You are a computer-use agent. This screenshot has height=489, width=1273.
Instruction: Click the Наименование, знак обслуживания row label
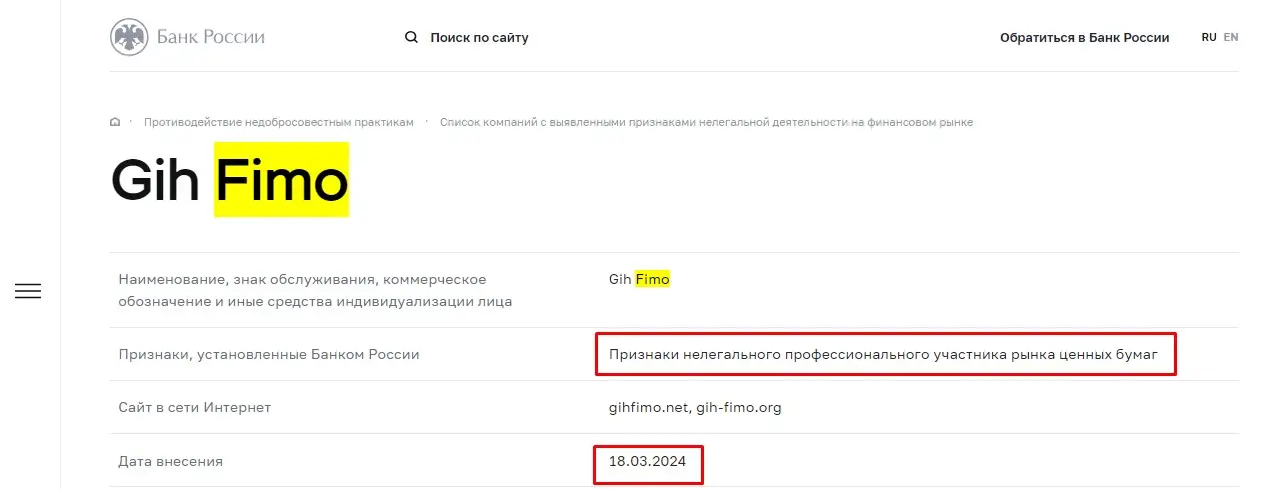point(315,291)
